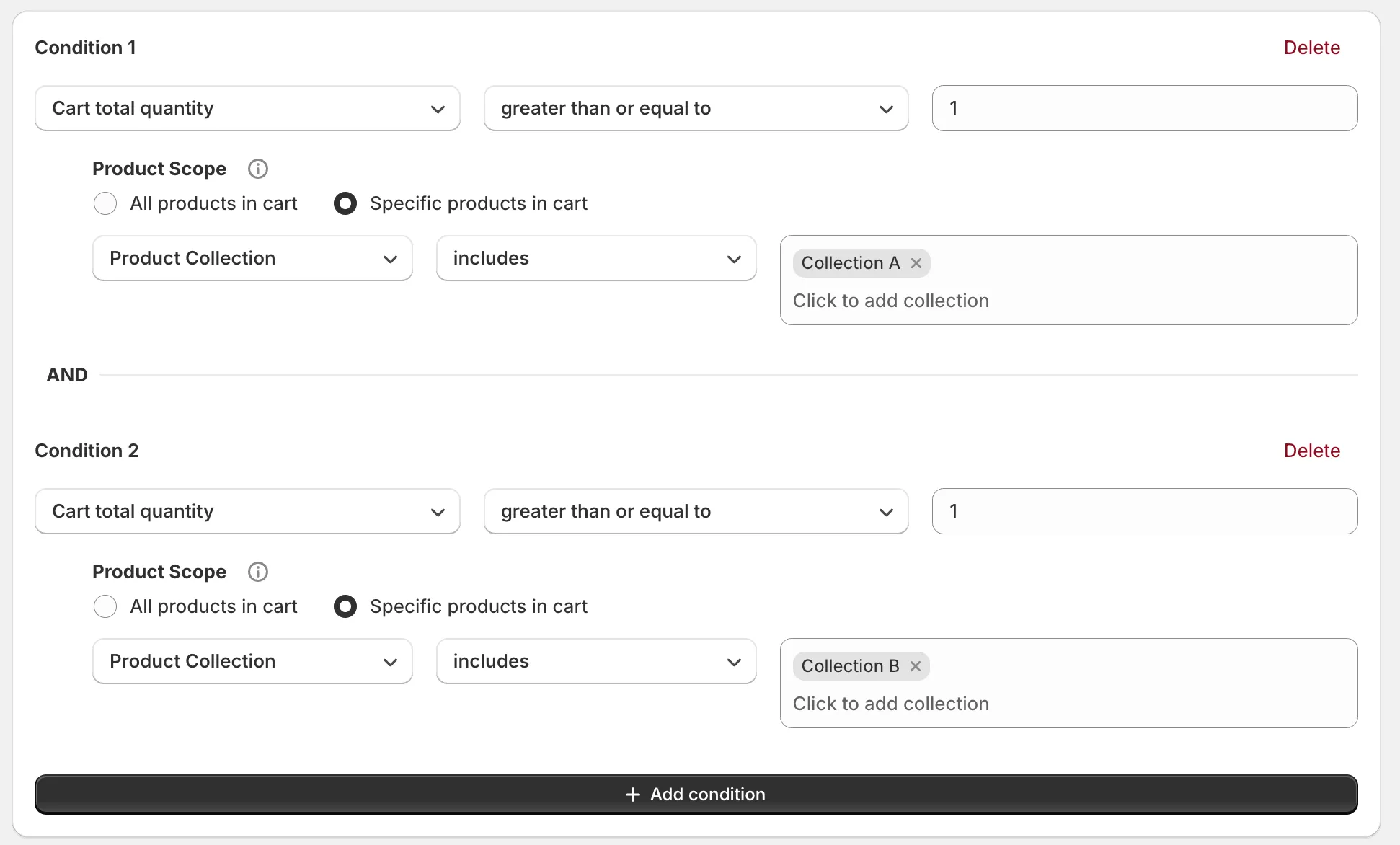Click quantity value field in Condition 1
The image size is (1400, 845).
[1144, 108]
